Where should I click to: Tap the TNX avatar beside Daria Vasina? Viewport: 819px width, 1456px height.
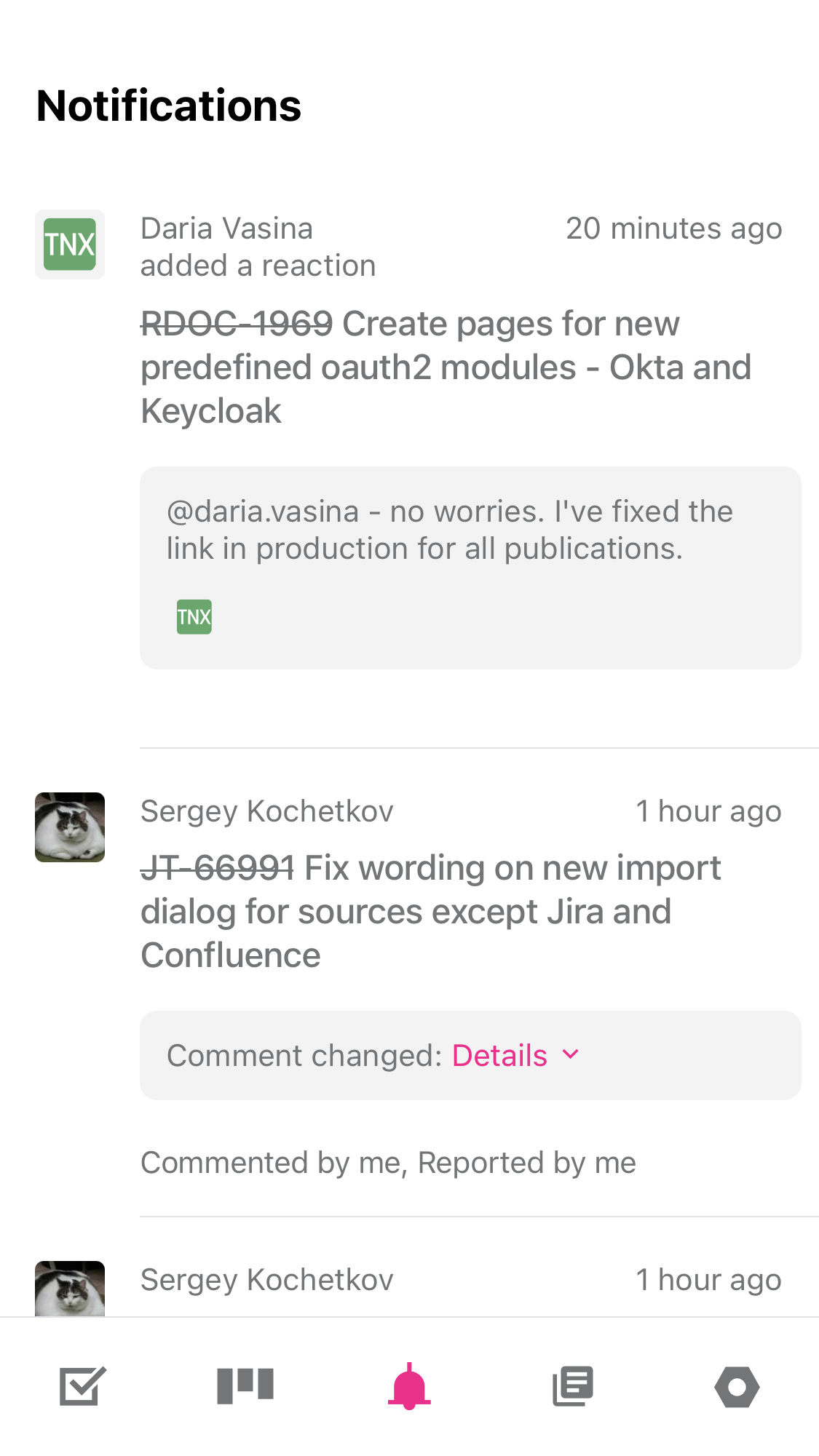69,244
